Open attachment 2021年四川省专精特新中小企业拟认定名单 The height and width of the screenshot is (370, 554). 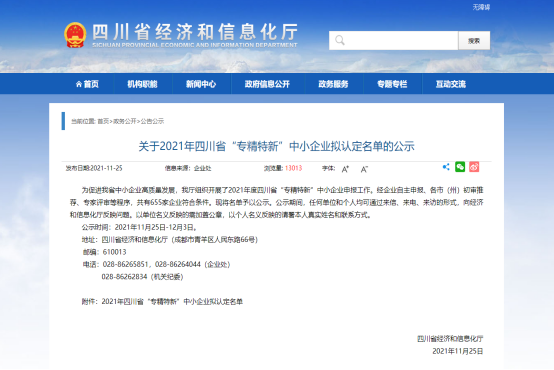[x=172, y=301]
